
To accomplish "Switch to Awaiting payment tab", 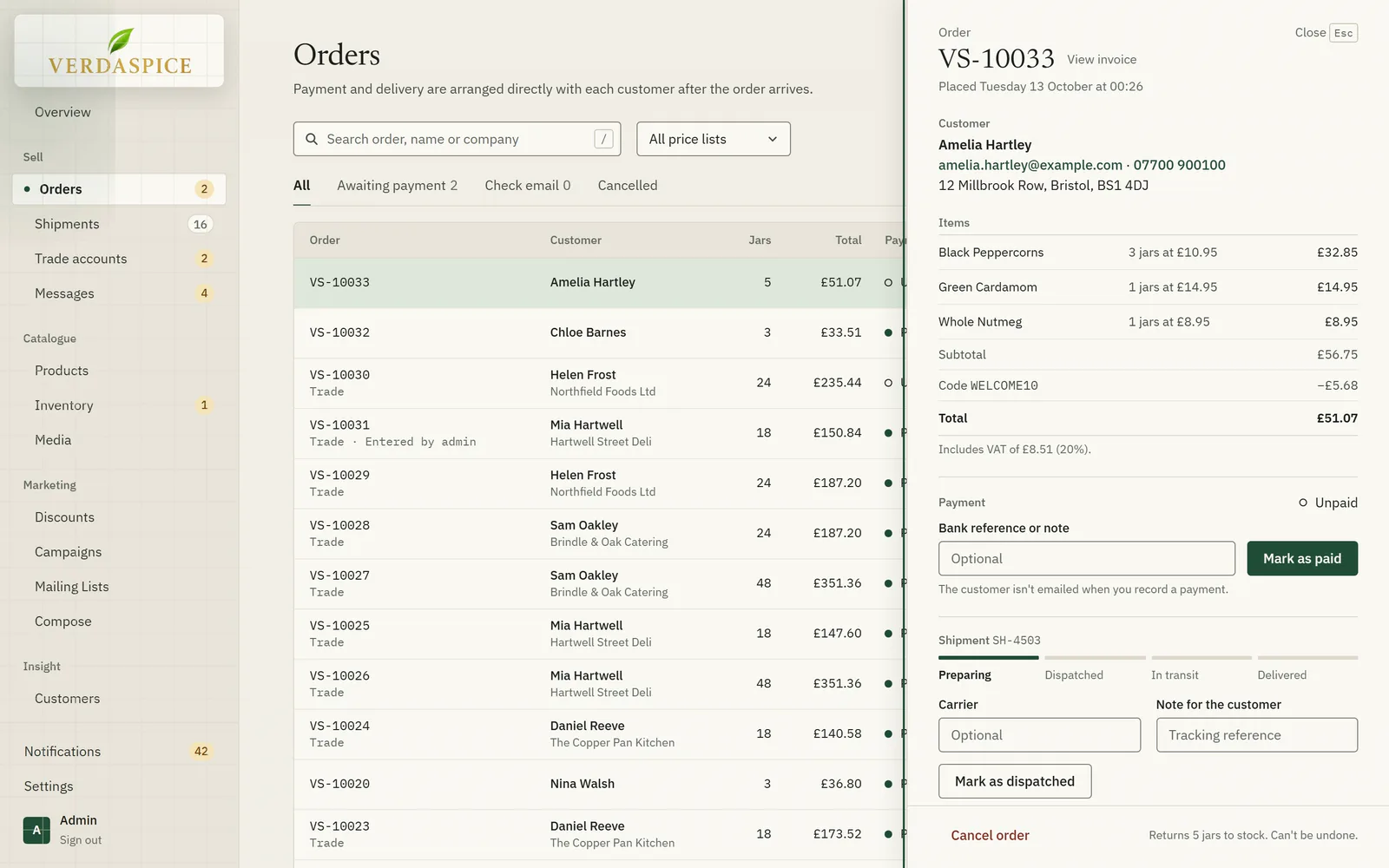I will (397, 186).
